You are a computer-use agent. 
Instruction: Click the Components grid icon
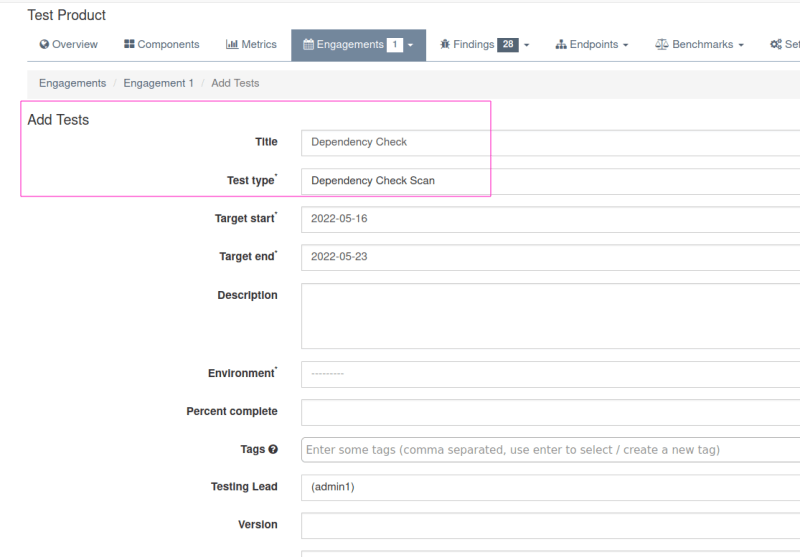[129, 44]
